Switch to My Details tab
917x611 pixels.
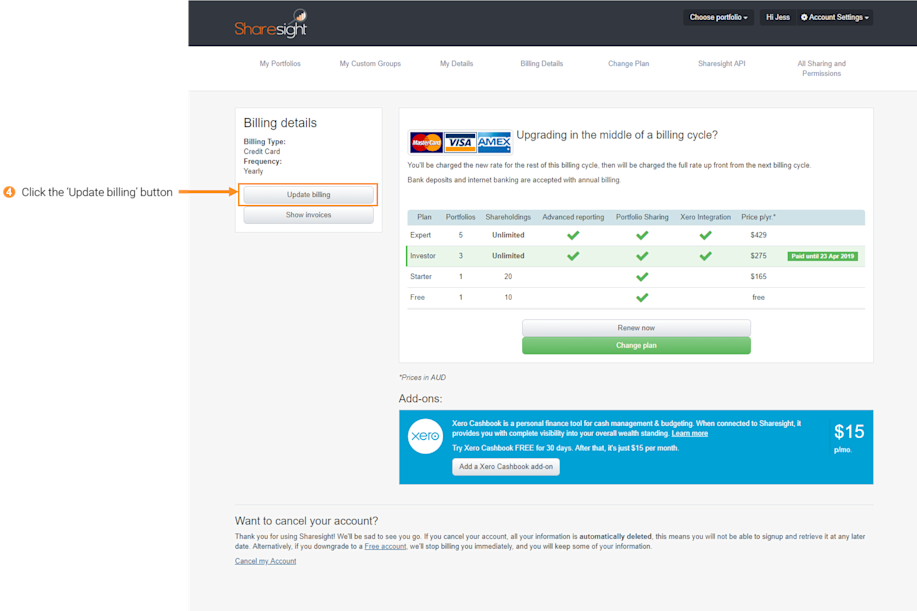point(457,64)
